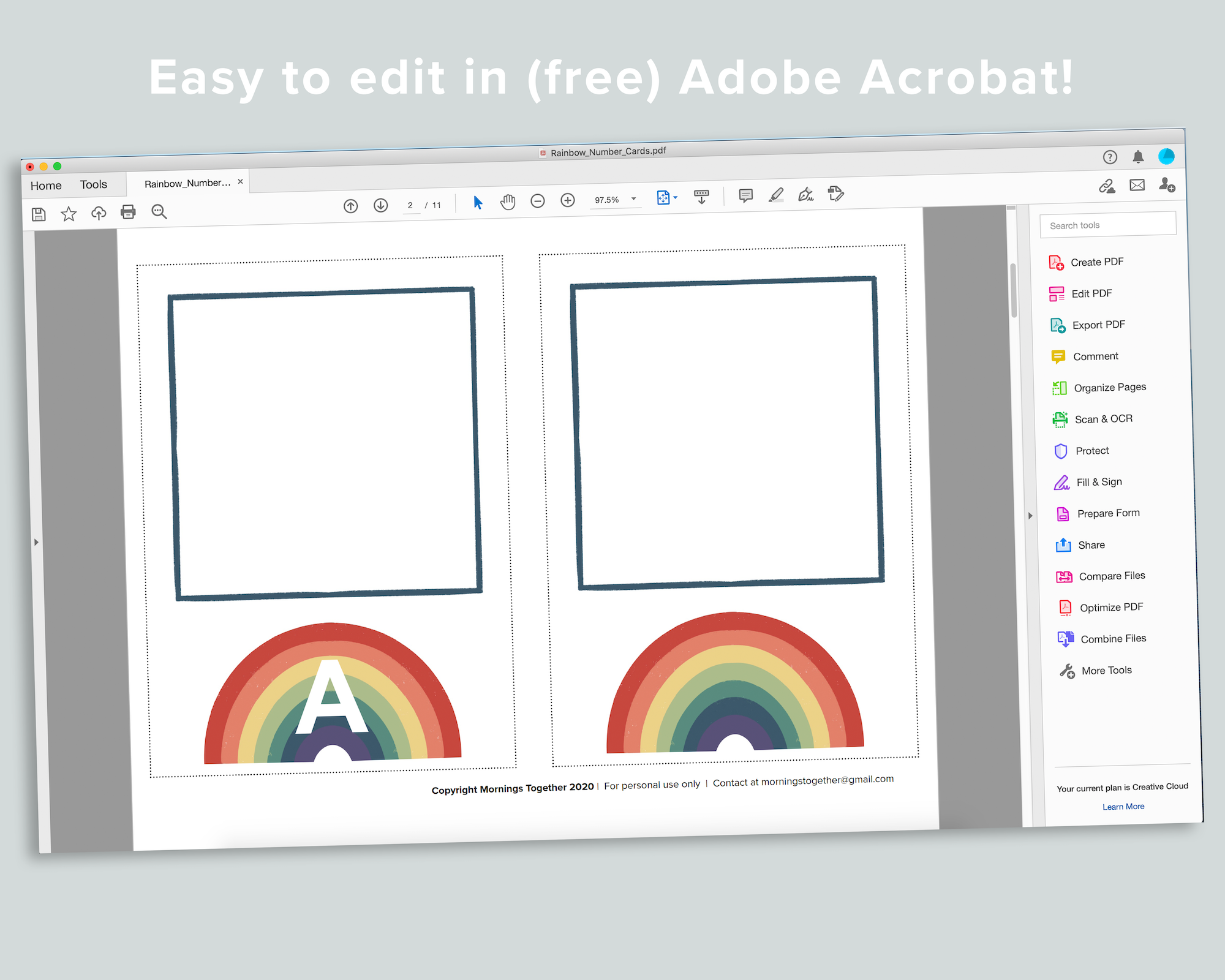1225x980 pixels.
Task: Open the Protect tool
Action: (1082, 451)
